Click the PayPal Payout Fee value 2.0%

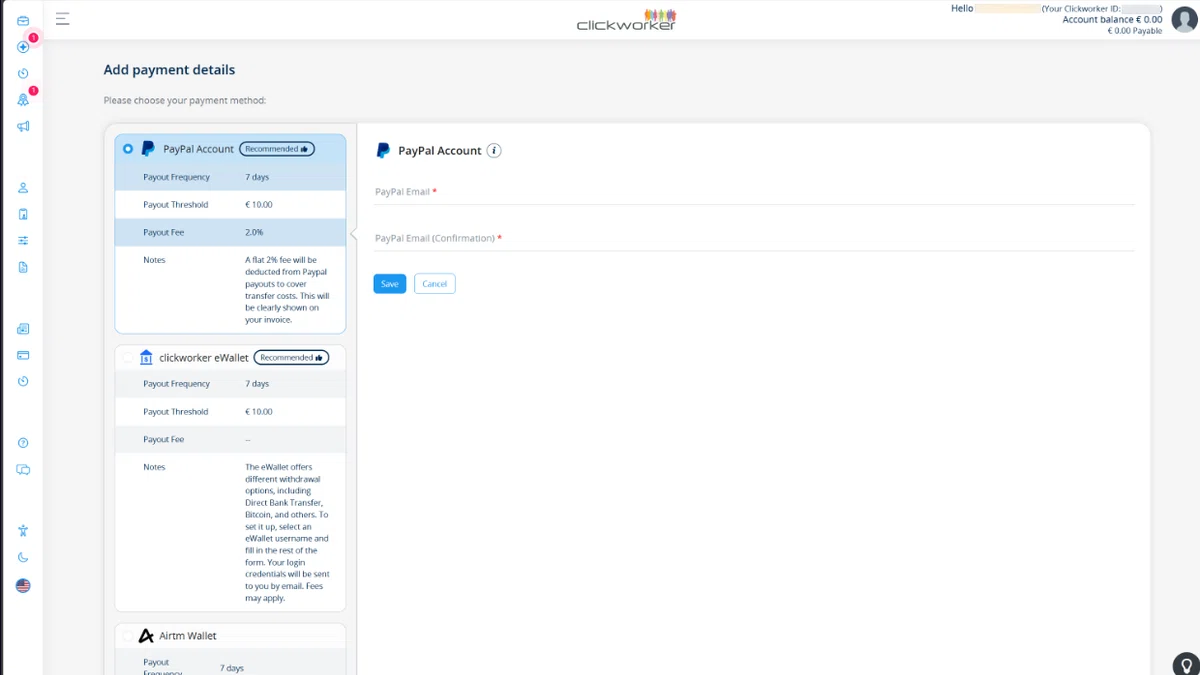[x=254, y=232]
